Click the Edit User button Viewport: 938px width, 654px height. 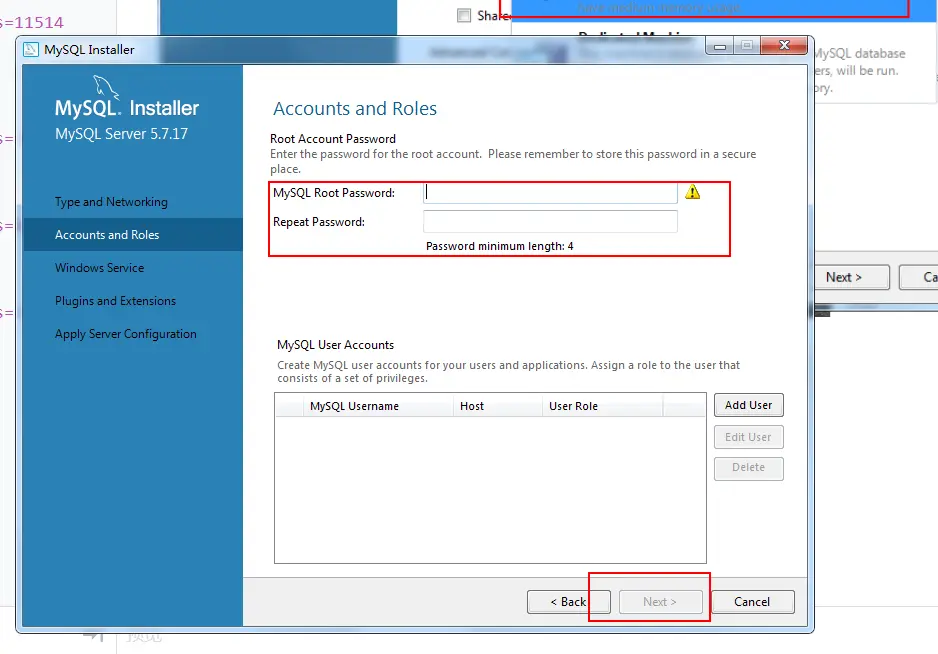748,437
